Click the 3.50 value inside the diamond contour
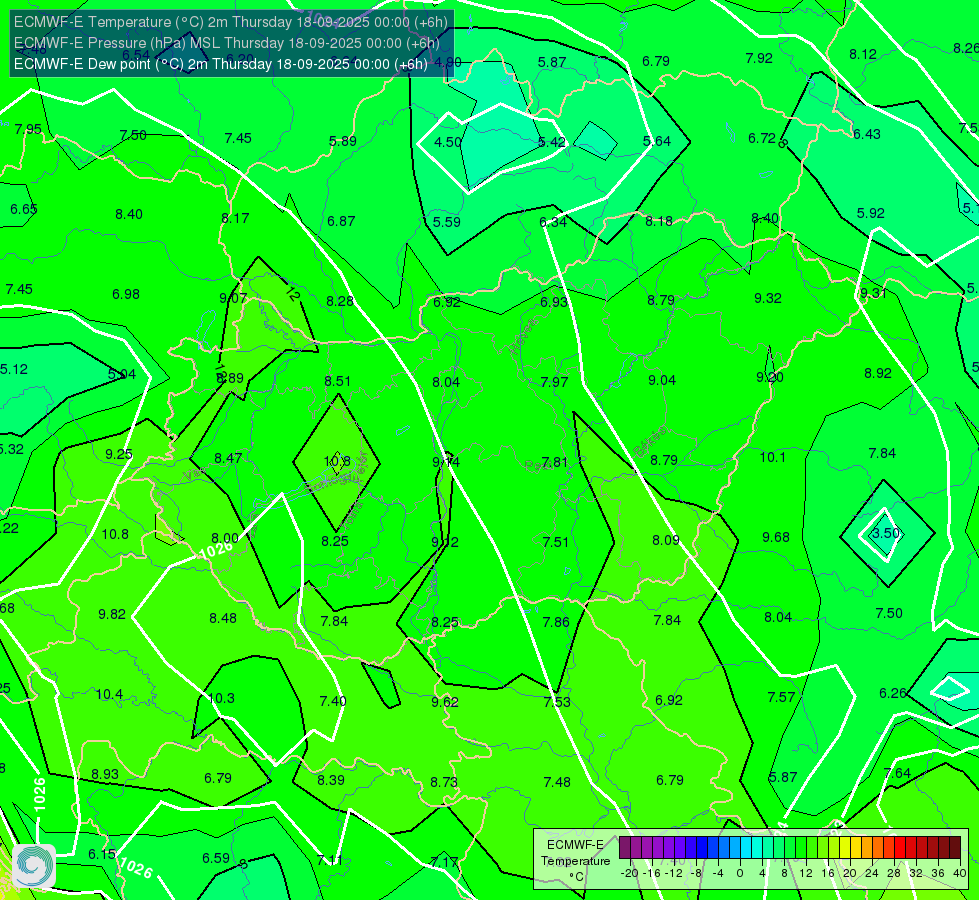Viewport: 979px width, 900px height. pos(885,533)
